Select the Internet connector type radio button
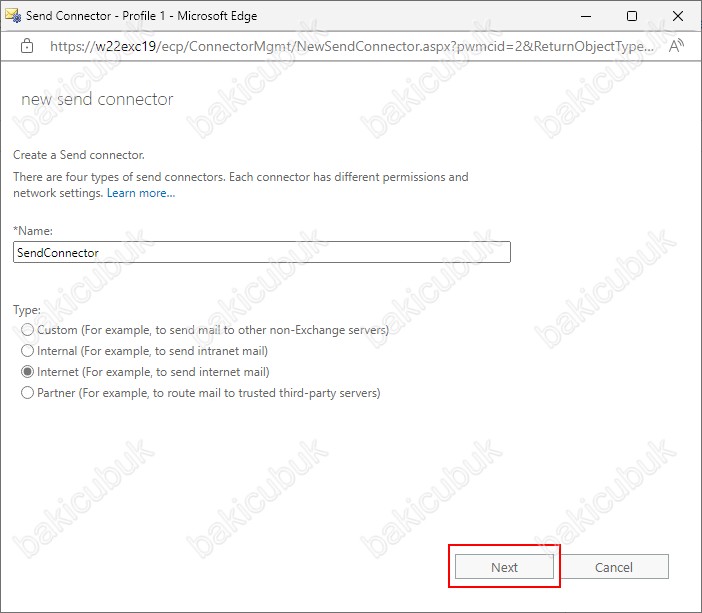Viewport: 702px width, 613px height. 27,372
